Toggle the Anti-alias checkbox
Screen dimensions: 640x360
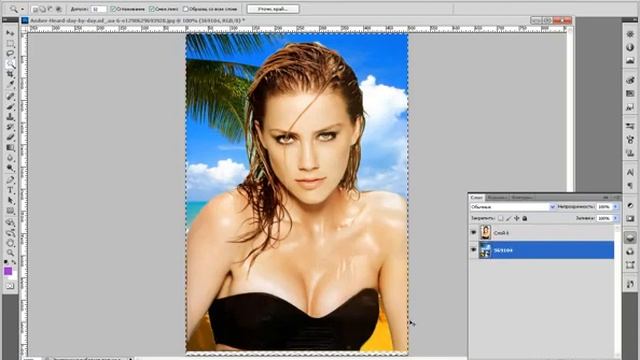click(x=113, y=9)
